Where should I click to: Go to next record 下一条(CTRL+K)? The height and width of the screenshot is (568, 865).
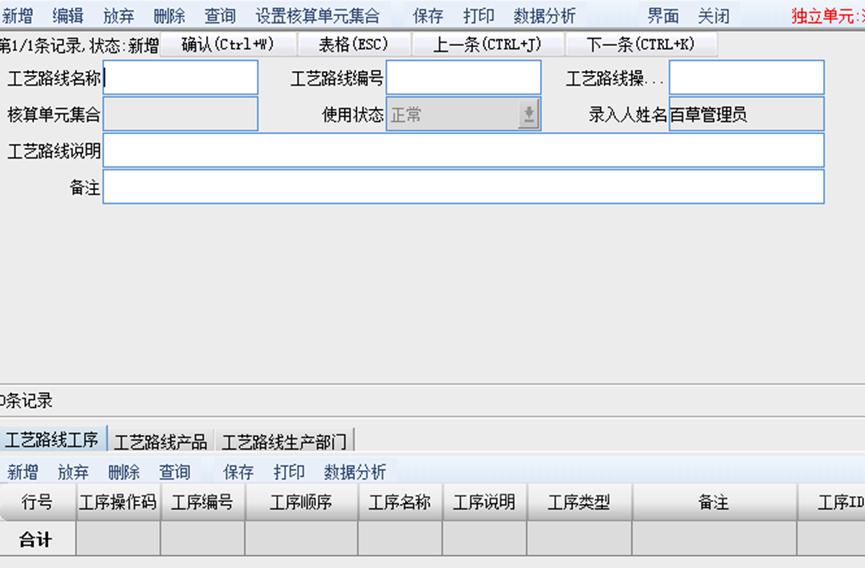(x=641, y=44)
